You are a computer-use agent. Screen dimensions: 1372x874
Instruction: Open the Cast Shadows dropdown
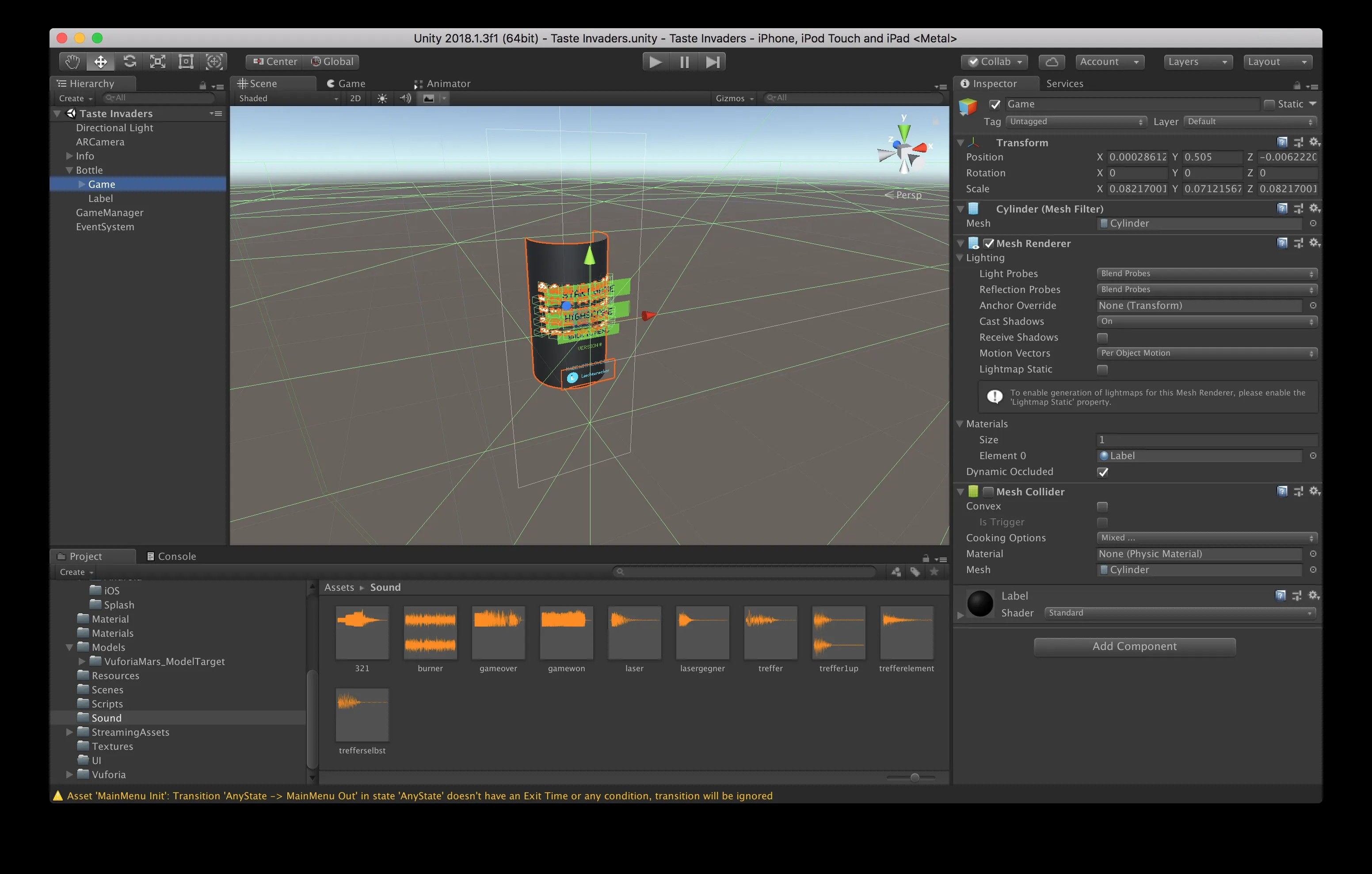pyautogui.click(x=1206, y=321)
